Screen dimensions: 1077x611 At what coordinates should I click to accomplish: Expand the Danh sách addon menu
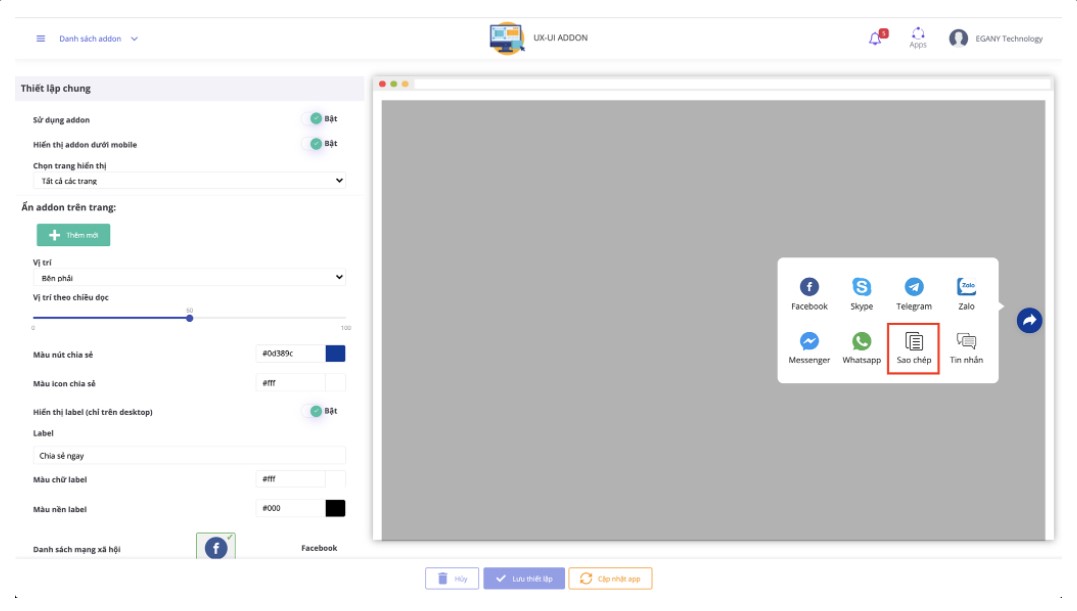click(98, 39)
